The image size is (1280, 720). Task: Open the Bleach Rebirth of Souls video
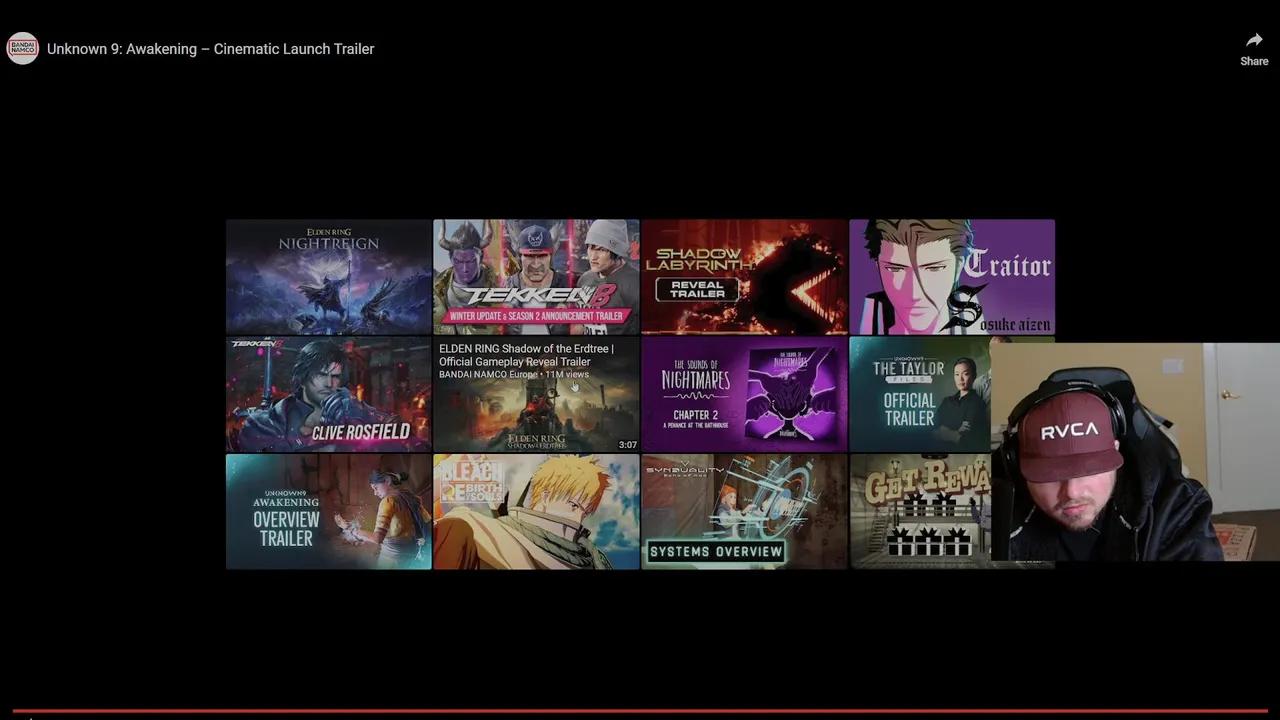(536, 512)
